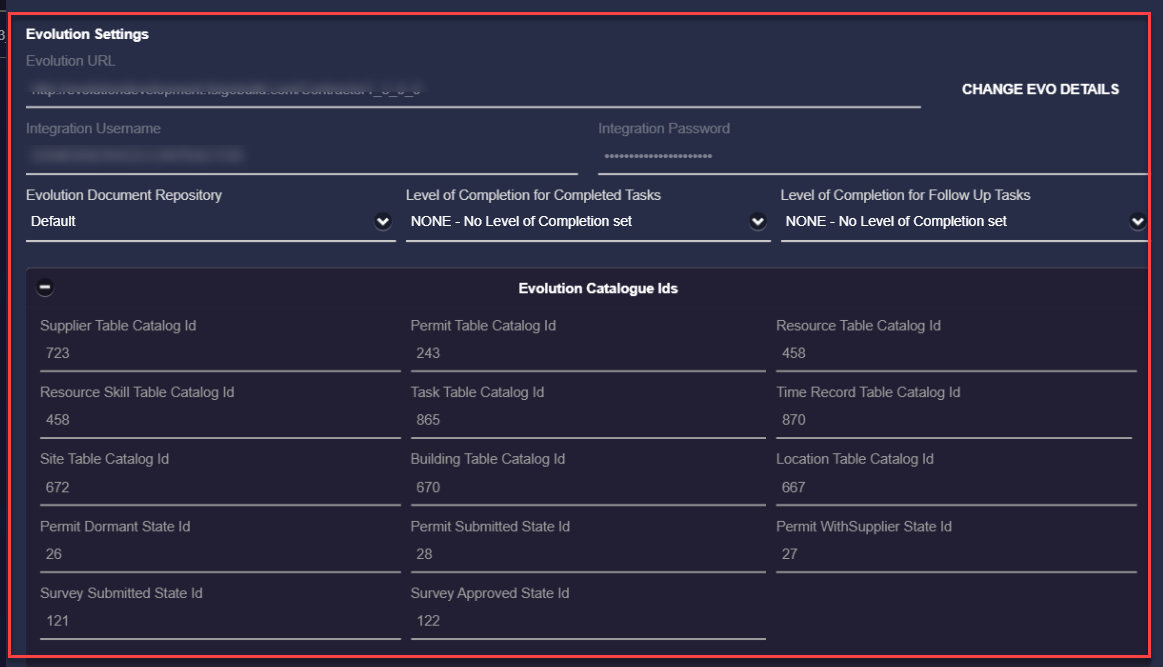
Task: Edit the Site Table Catalog Id field
Action: point(219,487)
